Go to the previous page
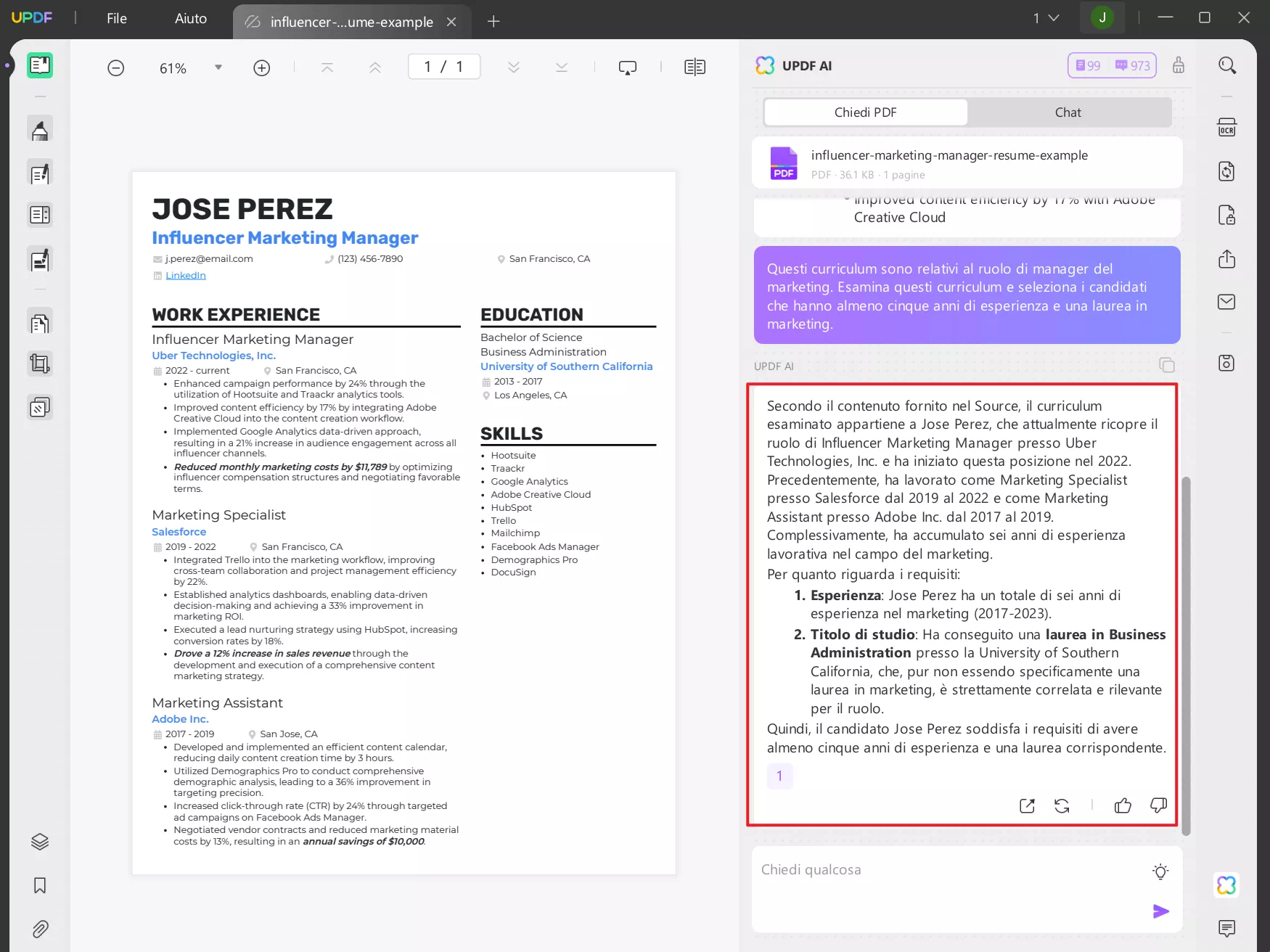1270x952 pixels. [x=375, y=67]
